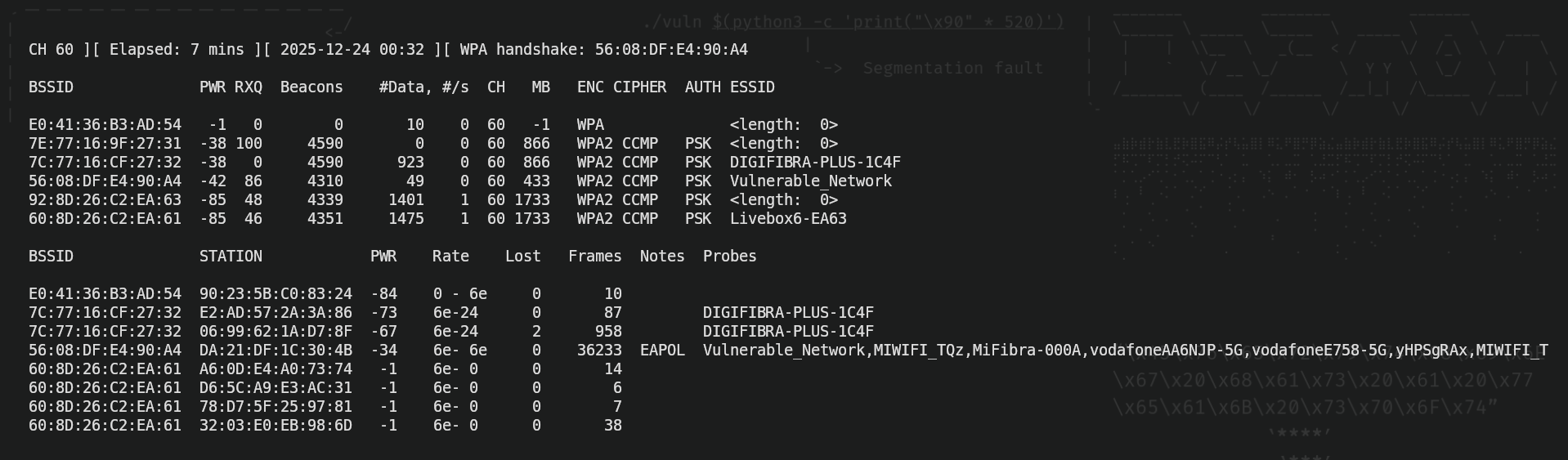Select BSSID 7E:77:16:9F:27:31 in the top table

pos(105,144)
